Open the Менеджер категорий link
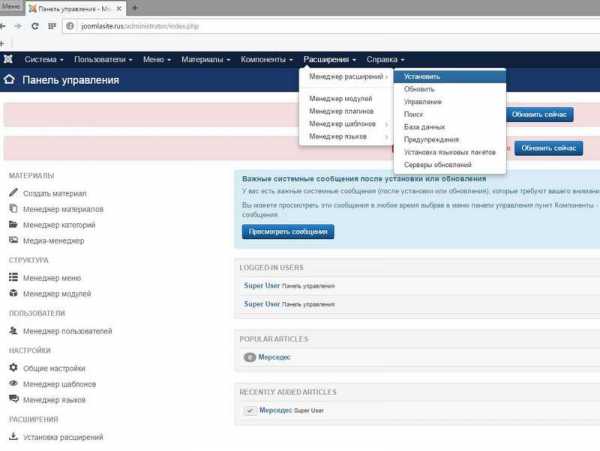 pyautogui.click(x=59, y=225)
